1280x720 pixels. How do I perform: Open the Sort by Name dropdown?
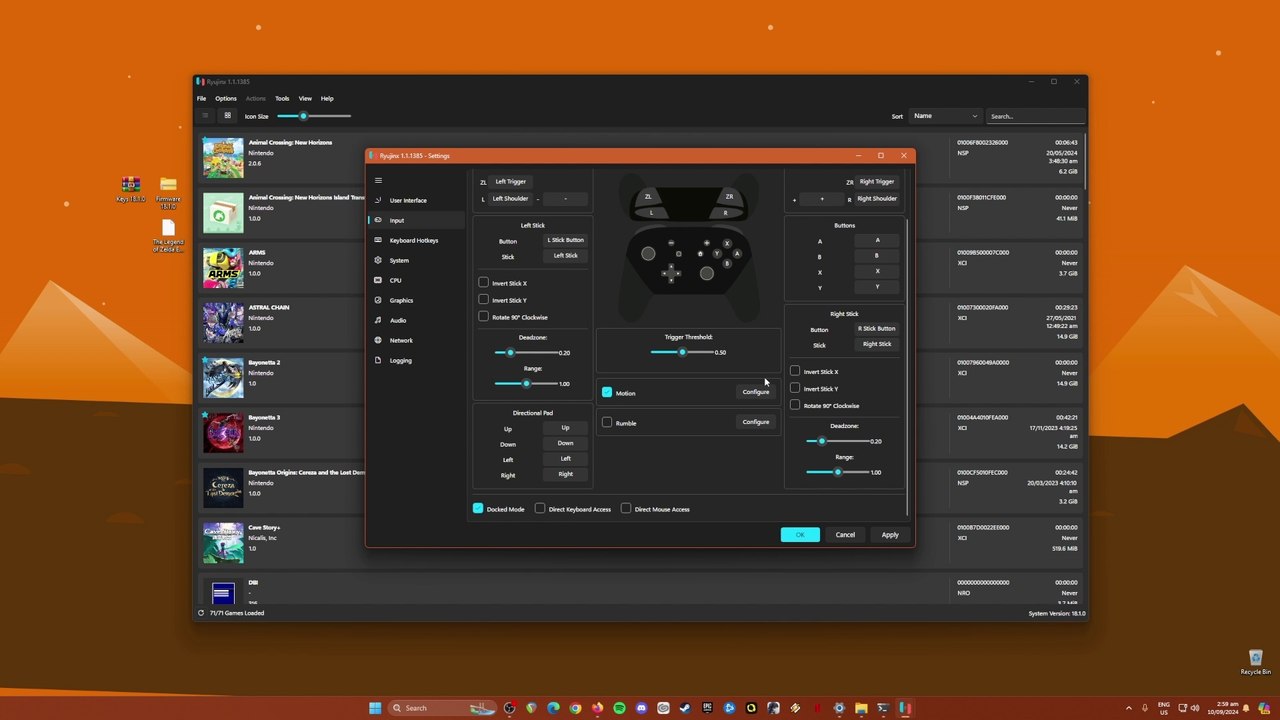pyautogui.click(x=944, y=116)
